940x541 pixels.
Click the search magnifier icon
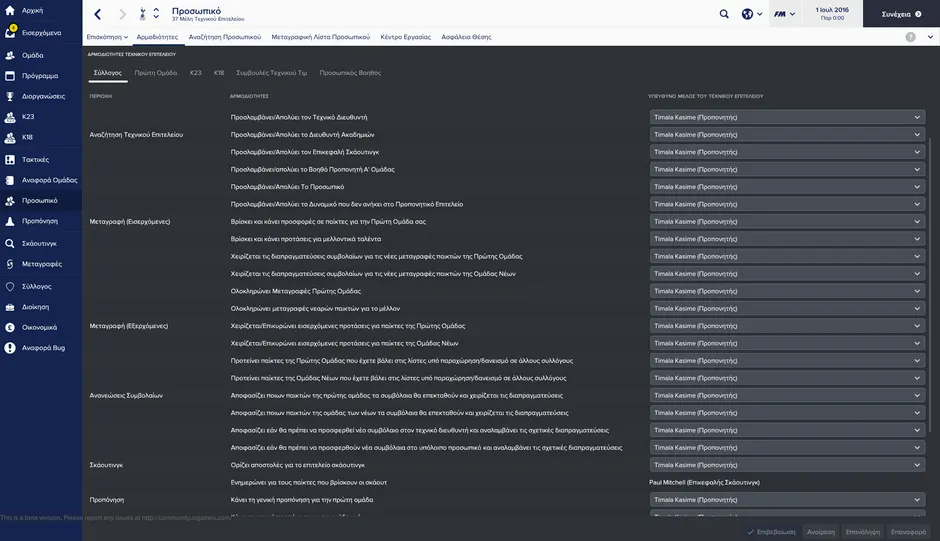click(x=724, y=14)
